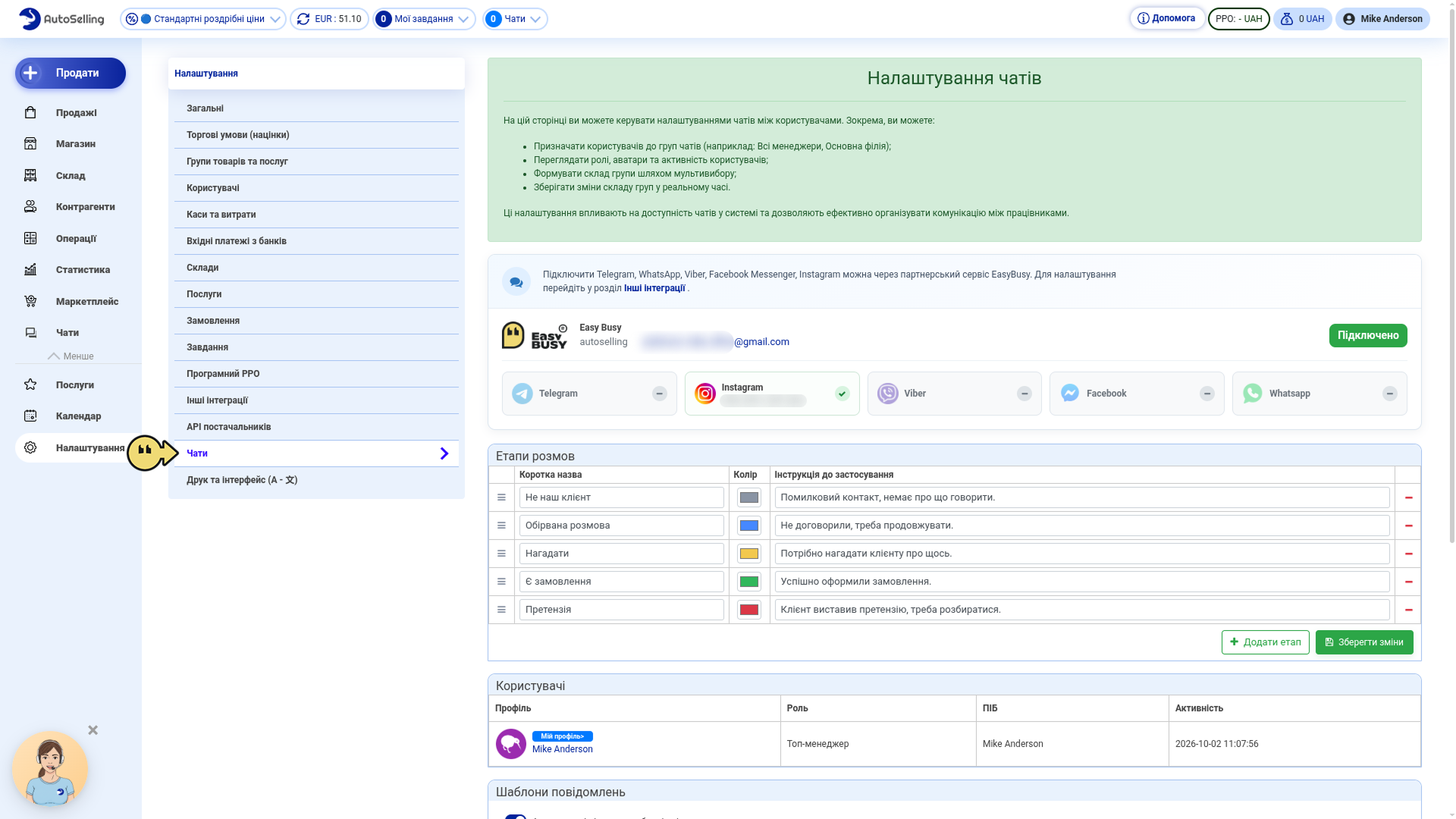Image resolution: width=1456 pixels, height=819 pixels.
Task: Click the Допомога help button
Action: pos(1167,18)
